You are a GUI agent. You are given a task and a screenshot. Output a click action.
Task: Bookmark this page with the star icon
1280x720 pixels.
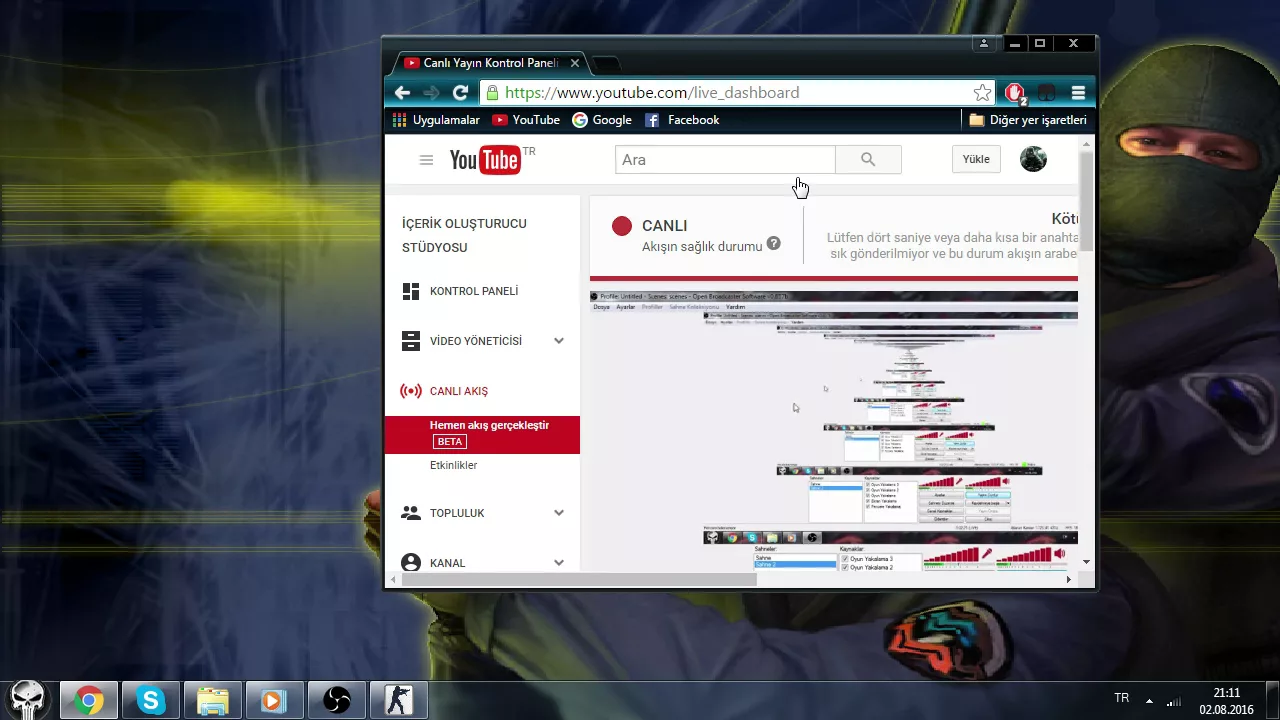pos(982,93)
